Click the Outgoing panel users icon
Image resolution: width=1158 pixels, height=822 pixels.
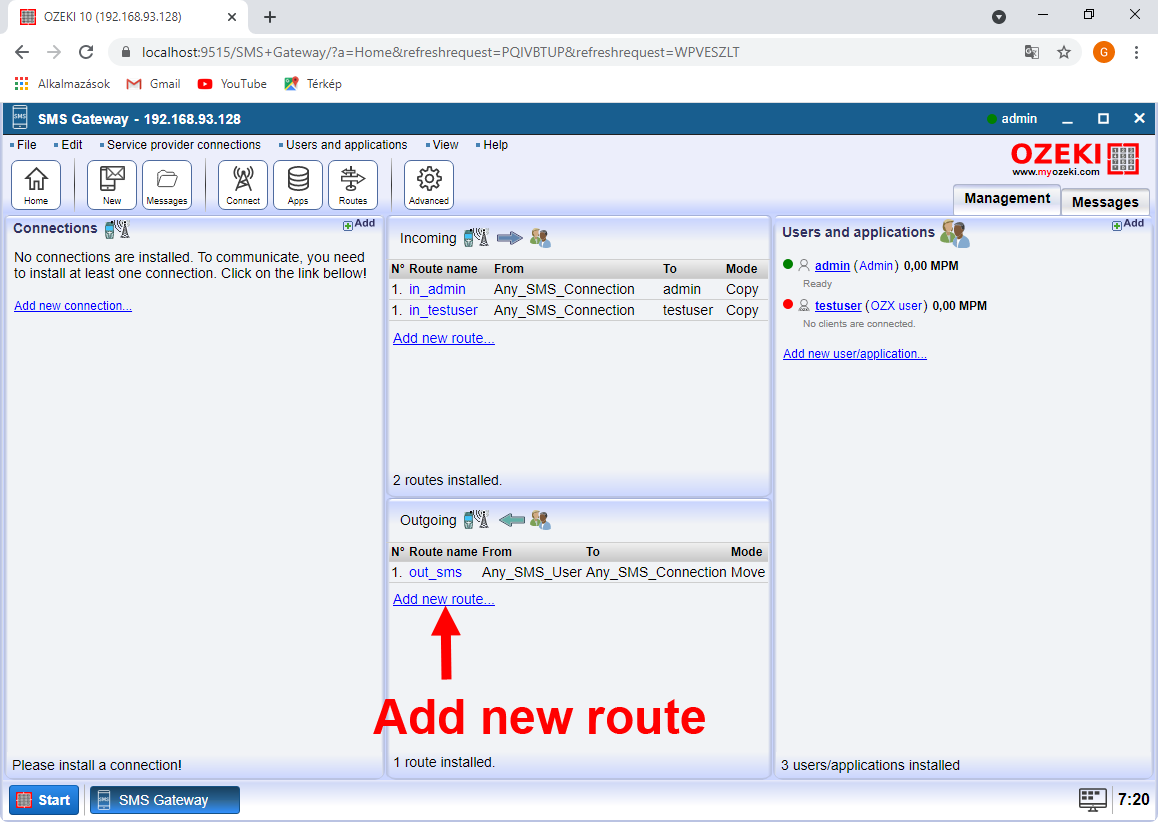pyautogui.click(x=540, y=520)
